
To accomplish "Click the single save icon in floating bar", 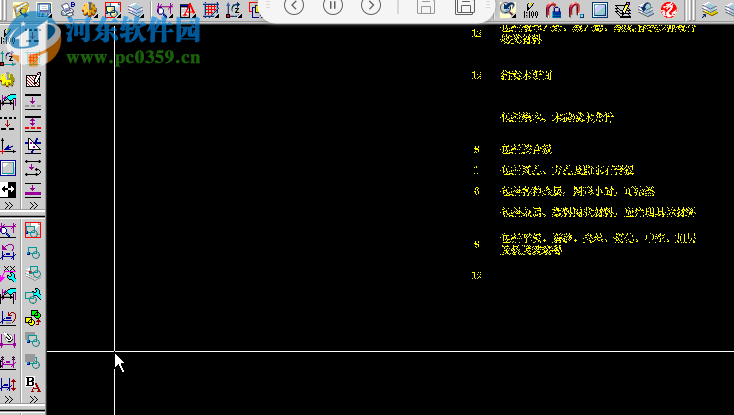I will point(426,7).
